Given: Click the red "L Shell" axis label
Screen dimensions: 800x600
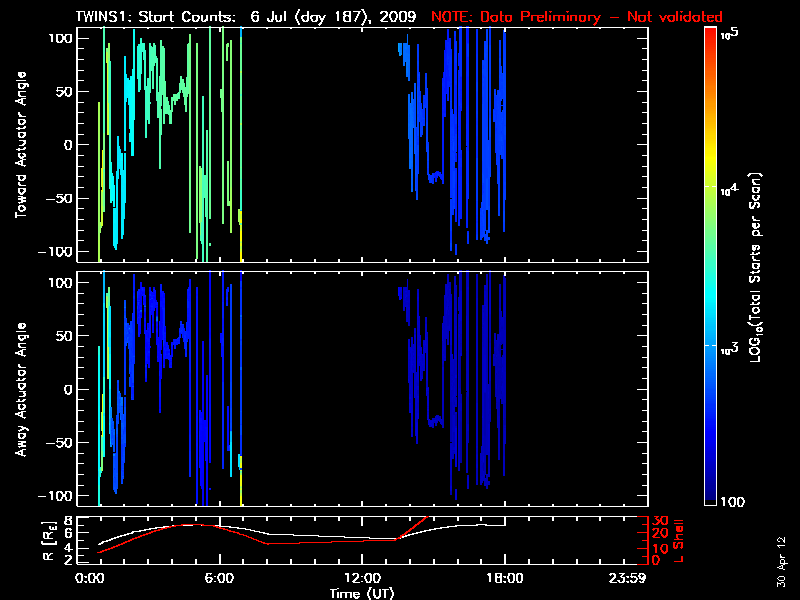Looking at the screenshot, I should click(679, 540).
